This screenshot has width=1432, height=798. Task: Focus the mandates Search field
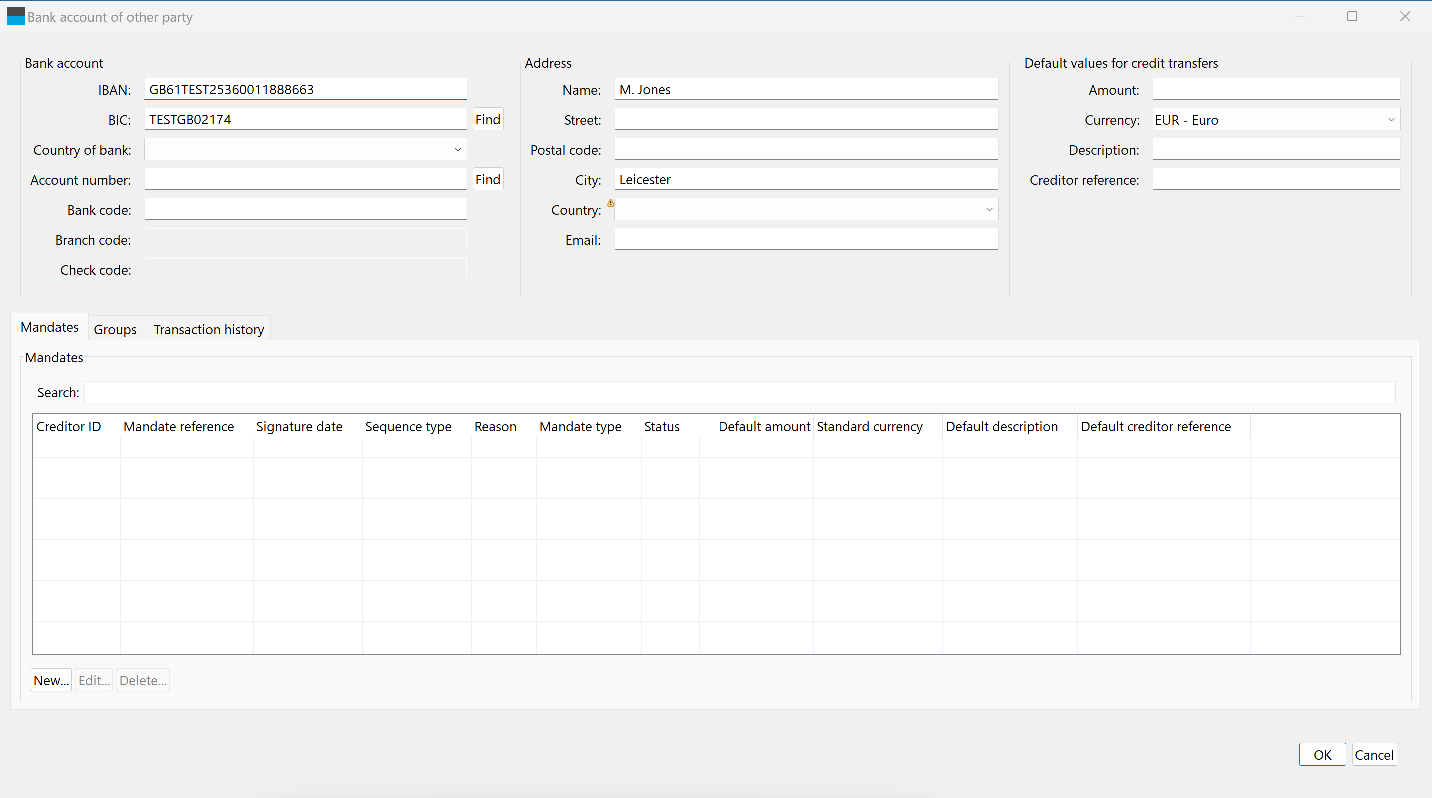(739, 393)
